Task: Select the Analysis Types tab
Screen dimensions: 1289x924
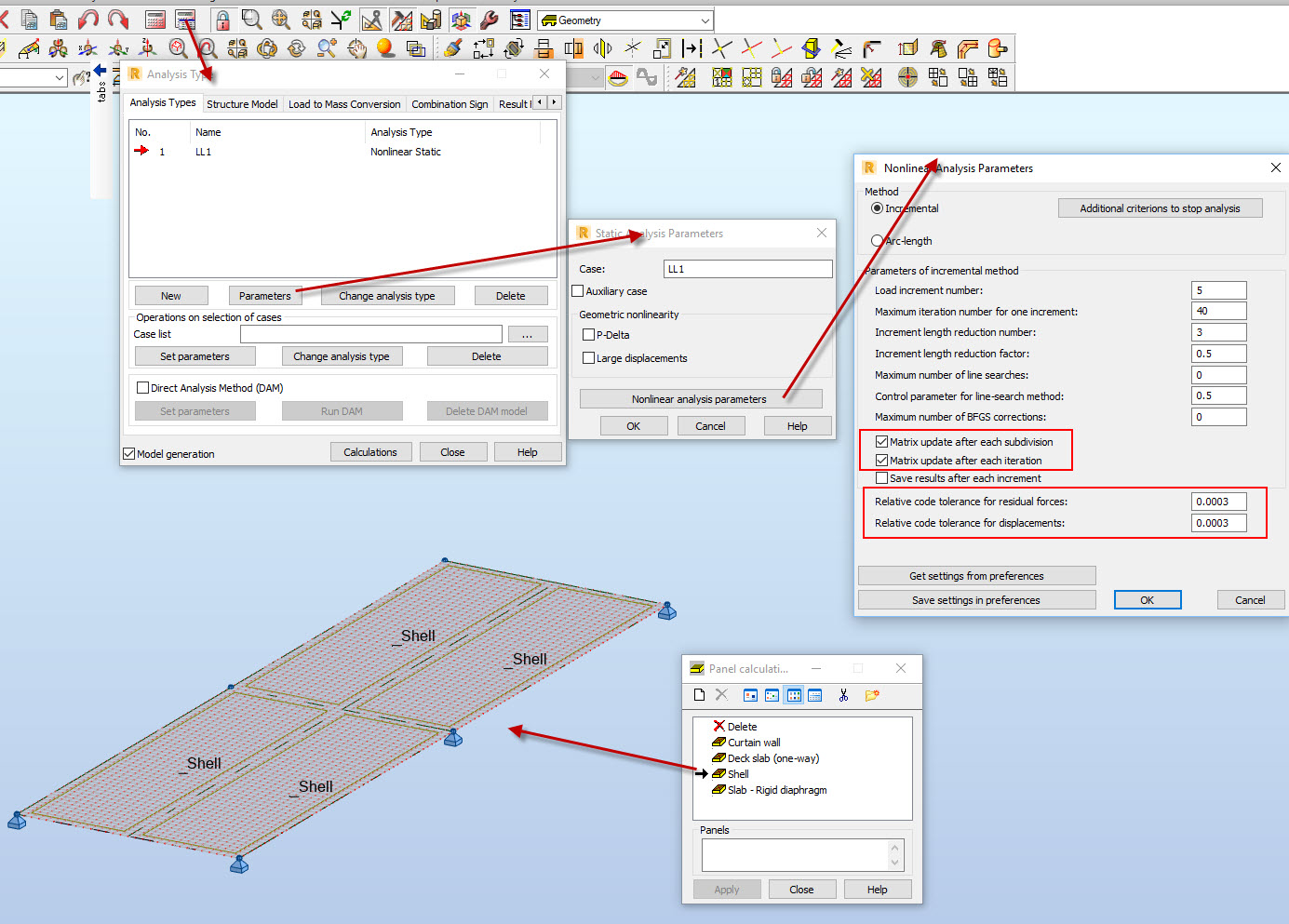Action: (x=163, y=102)
